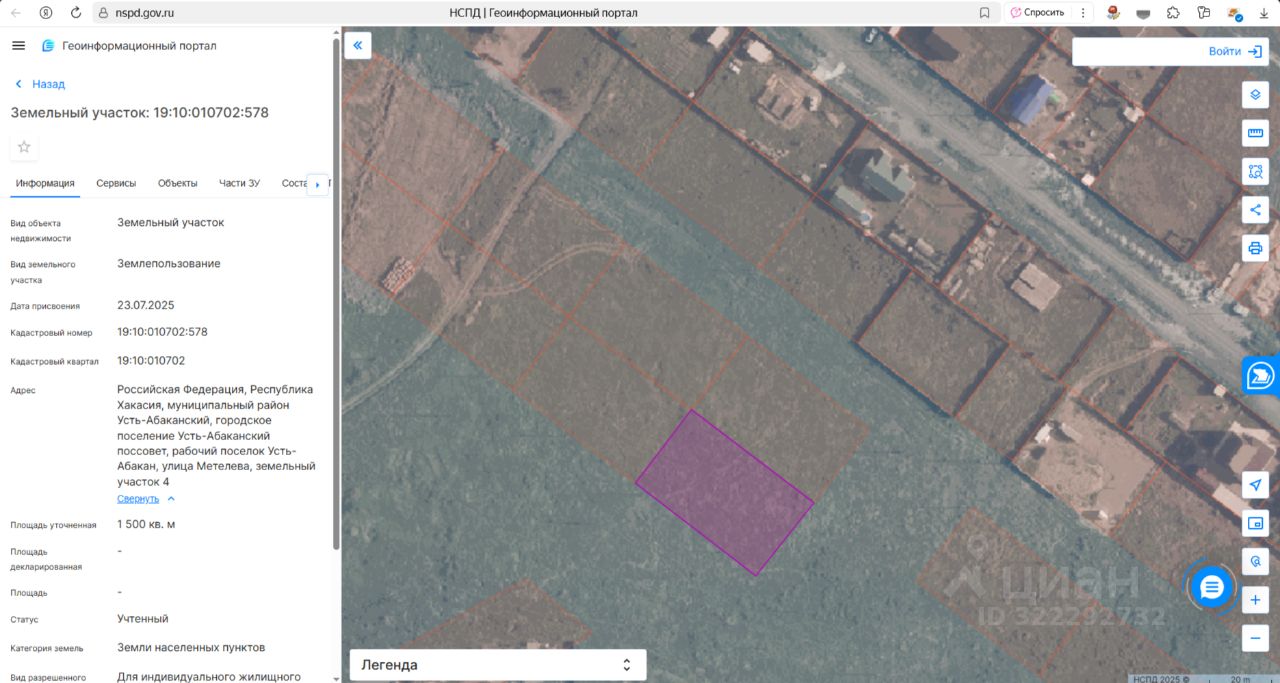Expand the Легенда dropdown
1280x683 pixels.
point(498,665)
